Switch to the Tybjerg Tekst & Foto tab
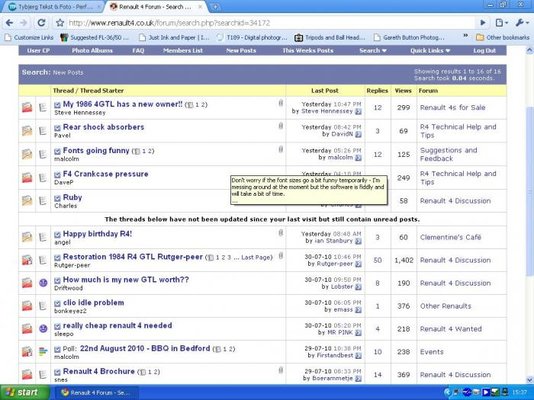This screenshot has width=534, height=400. pos(52,6)
